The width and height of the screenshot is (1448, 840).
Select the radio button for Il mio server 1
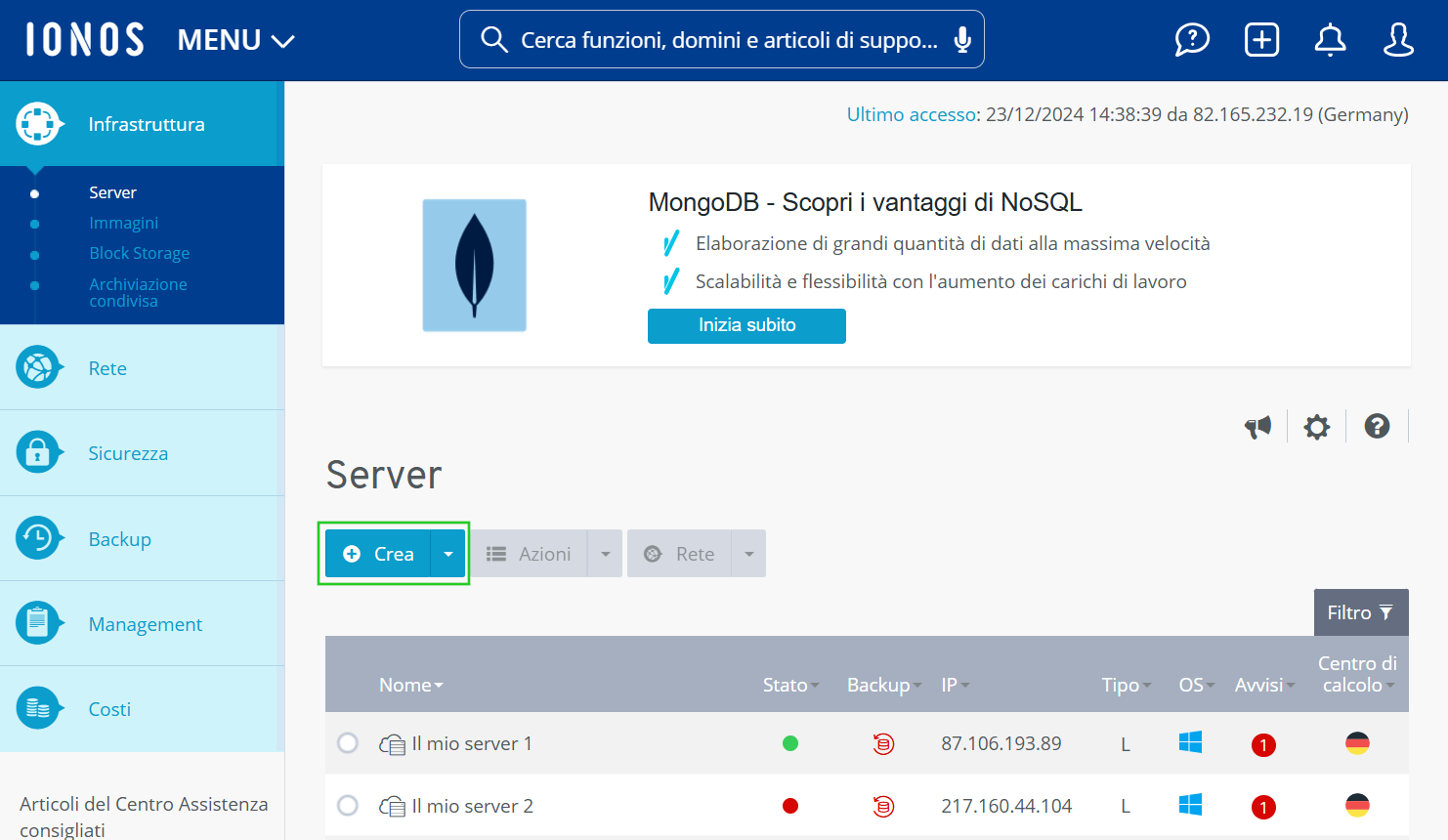coord(348,743)
